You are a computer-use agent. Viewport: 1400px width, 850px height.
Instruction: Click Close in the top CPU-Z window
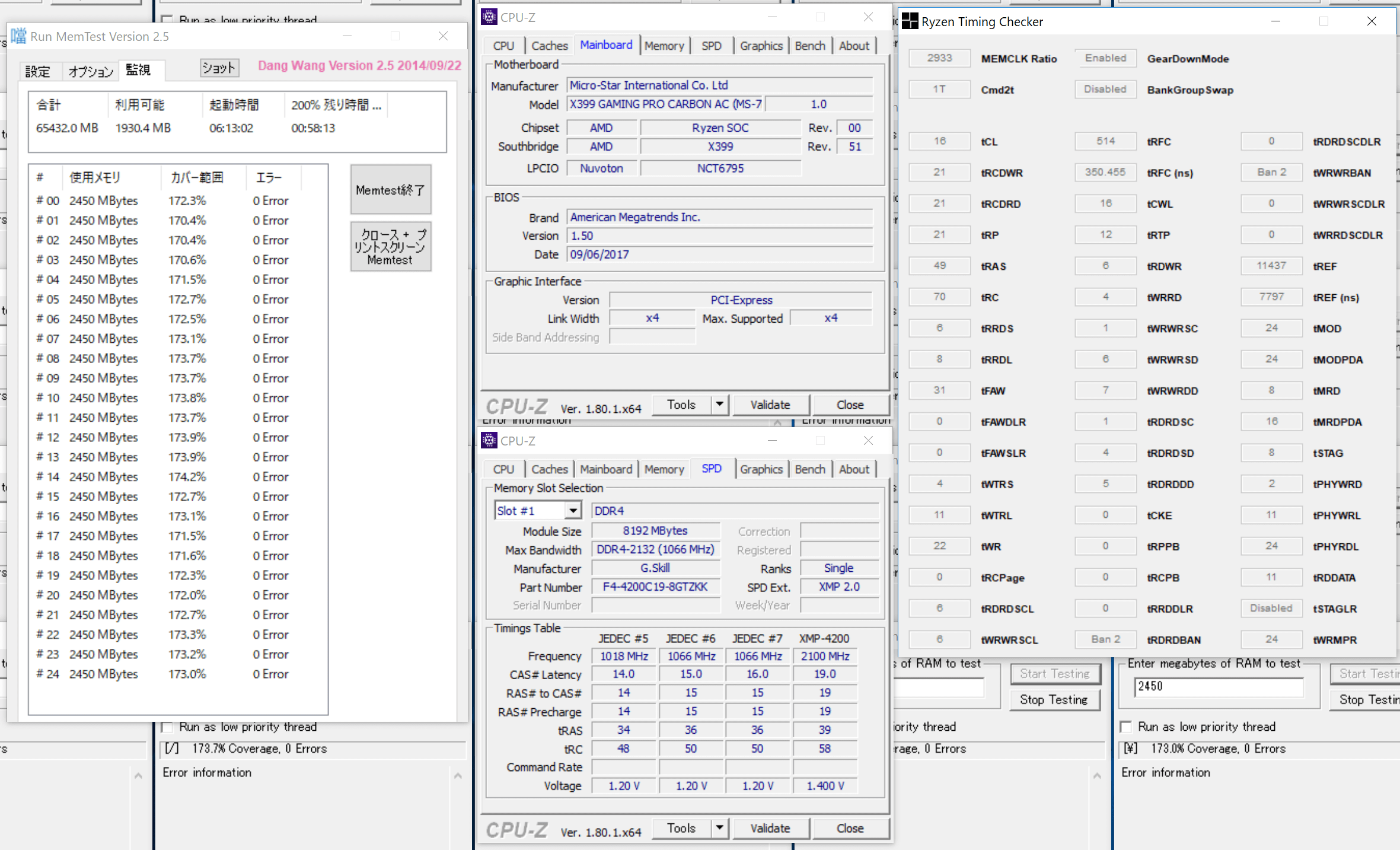click(850, 405)
